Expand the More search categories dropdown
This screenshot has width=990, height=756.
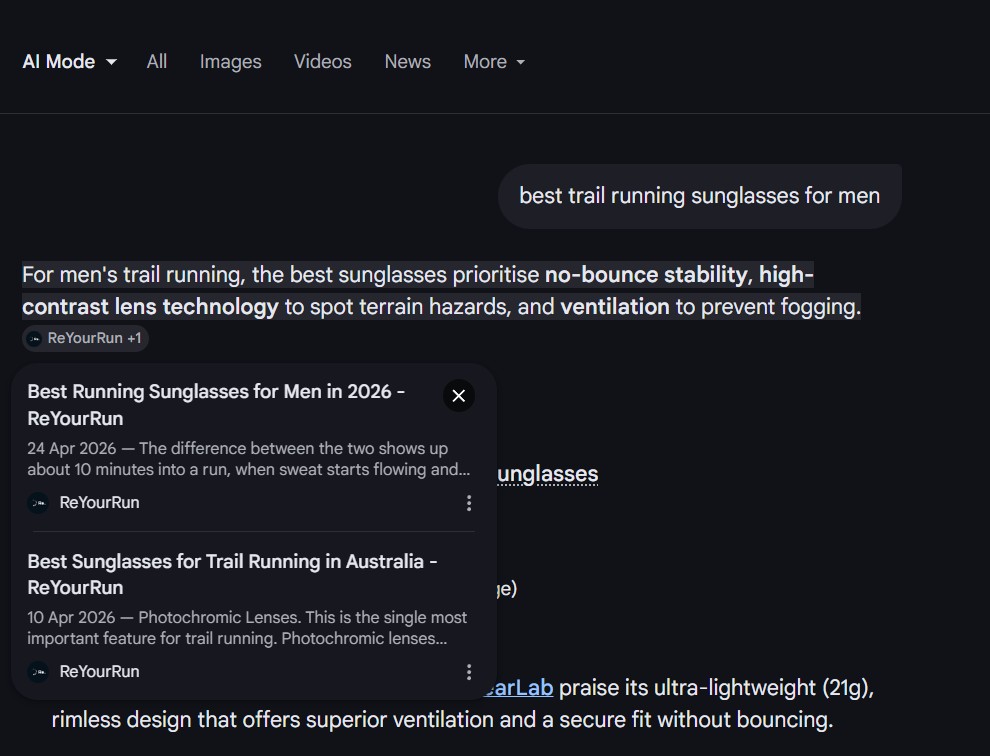[x=494, y=61]
